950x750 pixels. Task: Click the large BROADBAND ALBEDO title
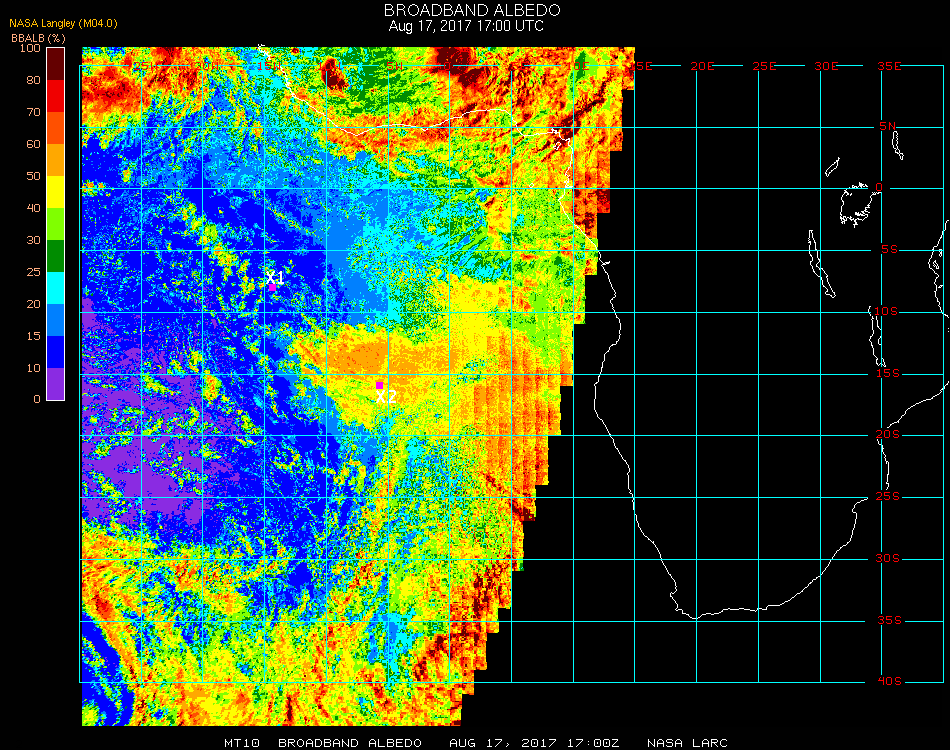(x=472, y=10)
